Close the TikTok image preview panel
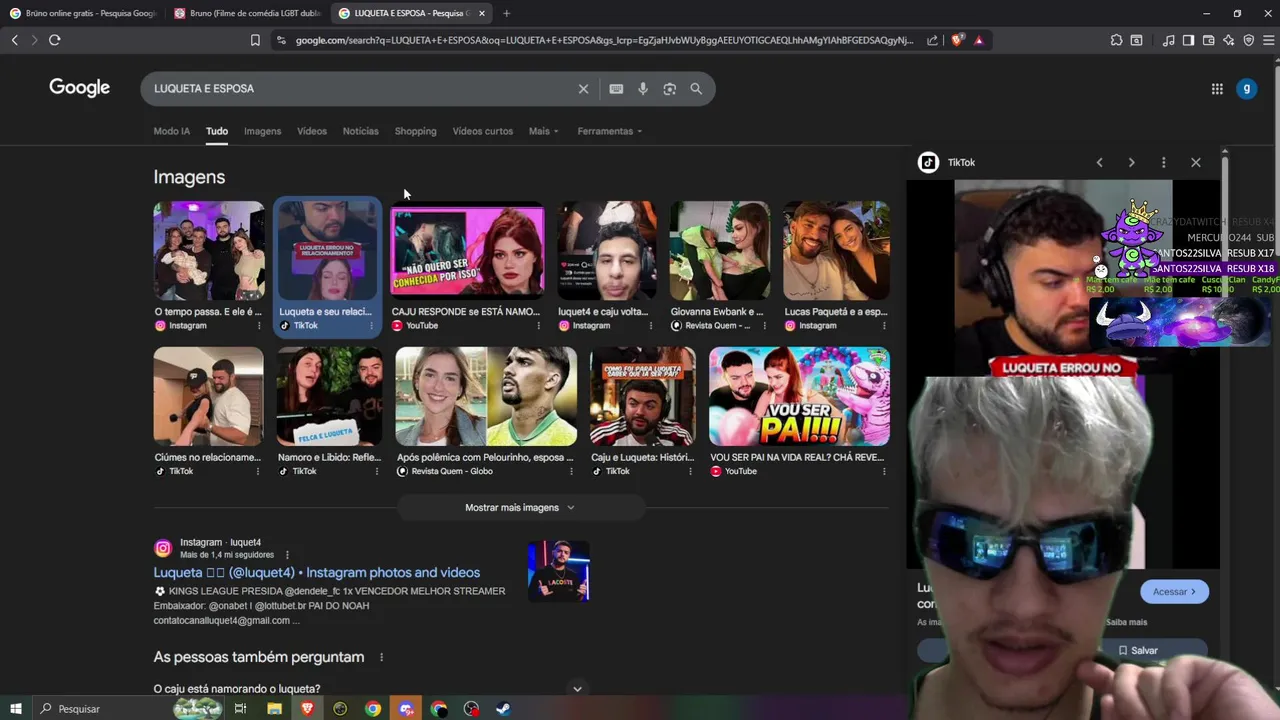 [1195, 162]
